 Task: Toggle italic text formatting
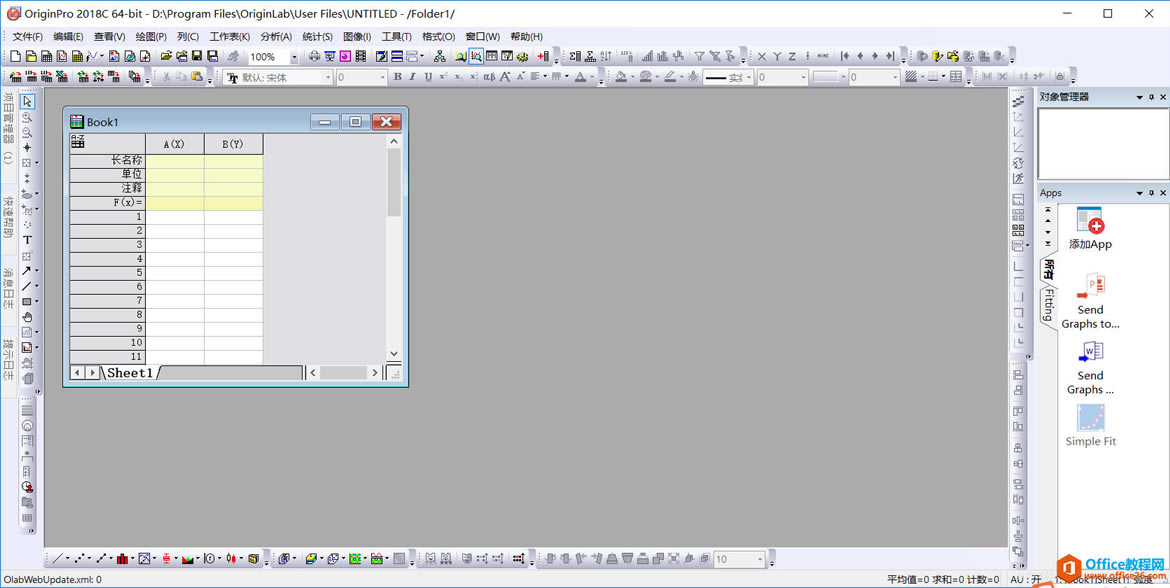point(413,76)
